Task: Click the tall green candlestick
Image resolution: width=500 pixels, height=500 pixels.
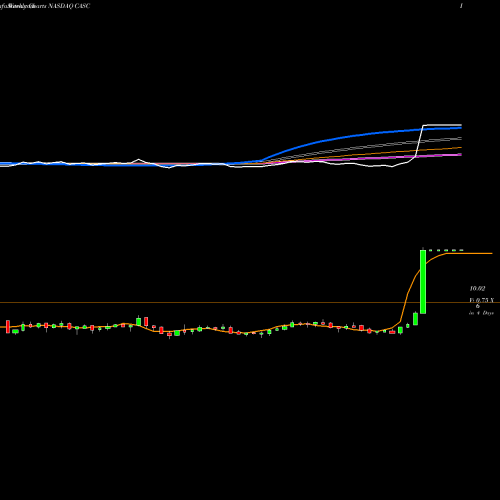Action: point(423,282)
